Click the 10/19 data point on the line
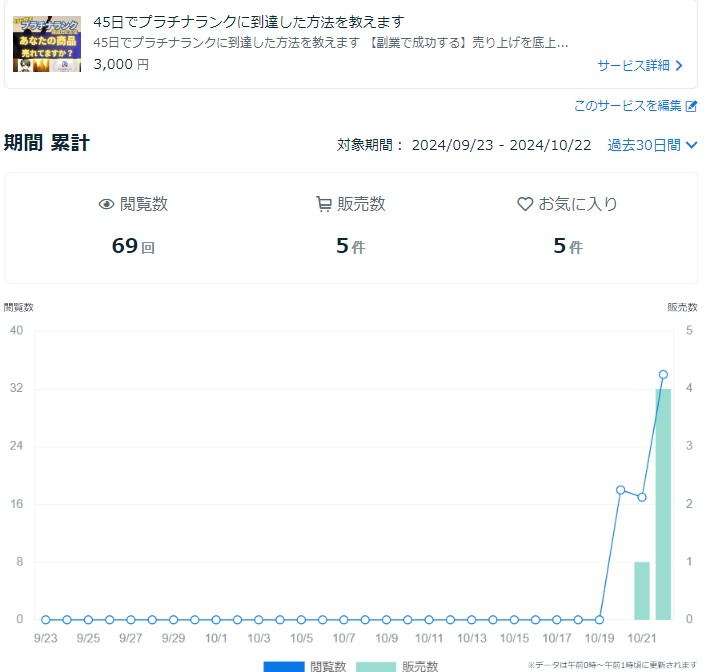The height and width of the screenshot is (672, 717). point(599,619)
